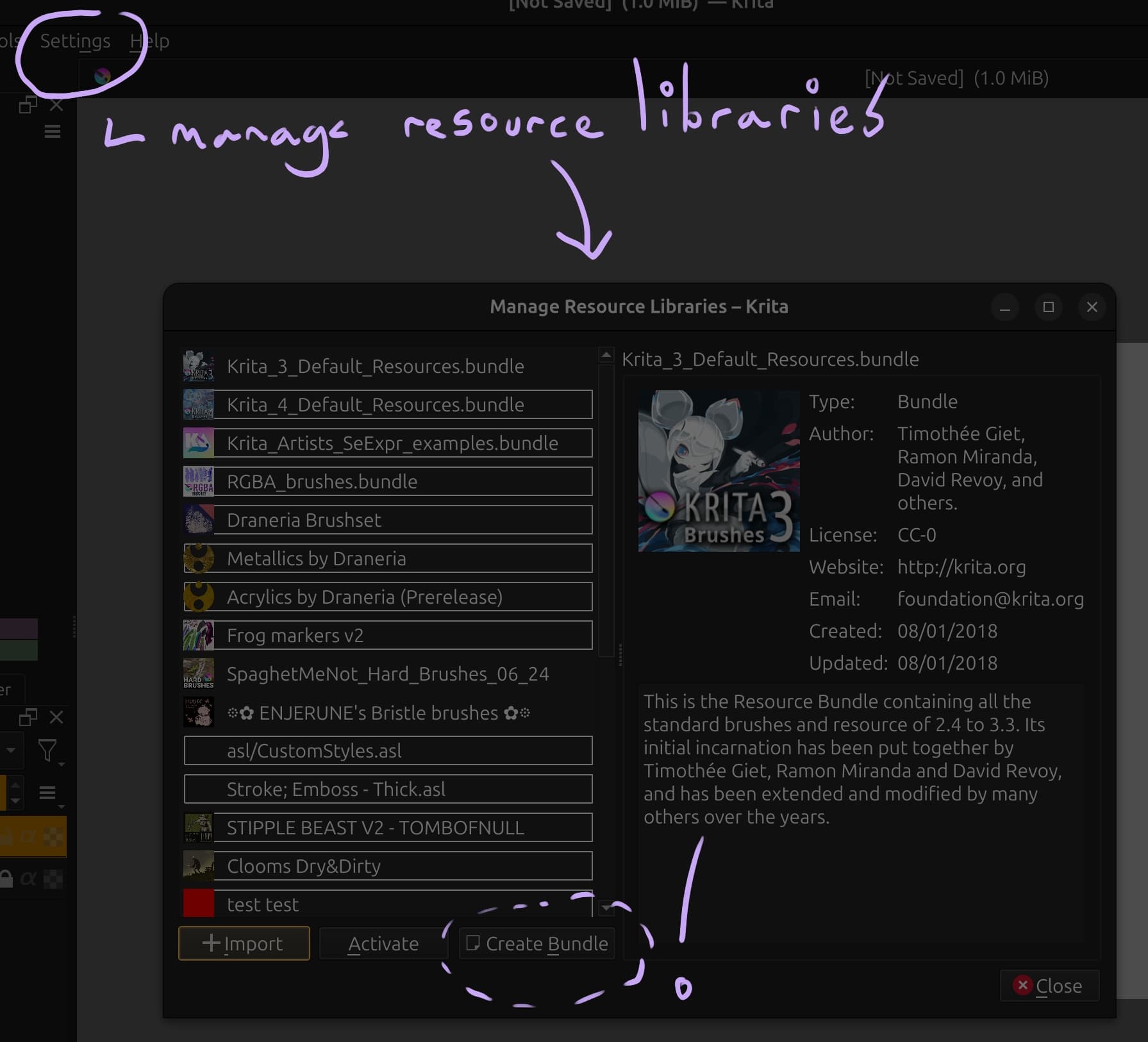This screenshot has width=1148, height=1042.
Task: Click the Import button
Action: [x=244, y=943]
